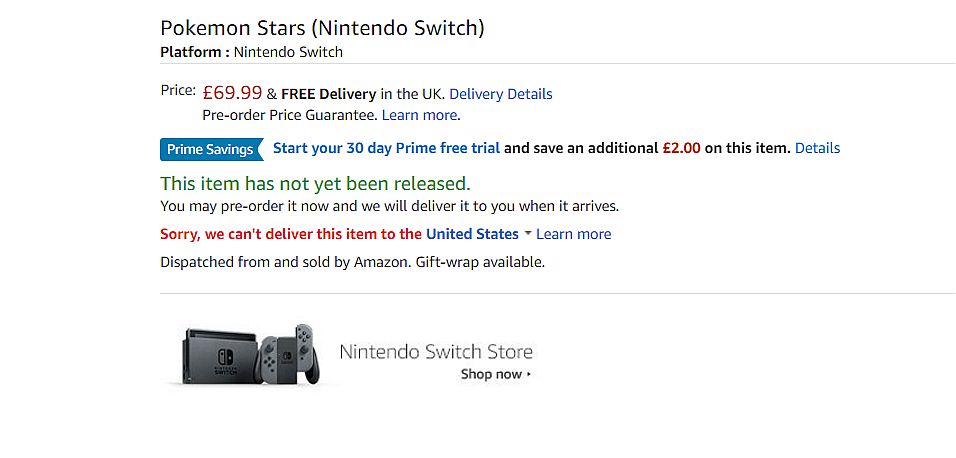Open Learn more after Pre-order Price Guarantee
Image resolution: width=956 pixels, height=458 pixels.
[419, 115]
